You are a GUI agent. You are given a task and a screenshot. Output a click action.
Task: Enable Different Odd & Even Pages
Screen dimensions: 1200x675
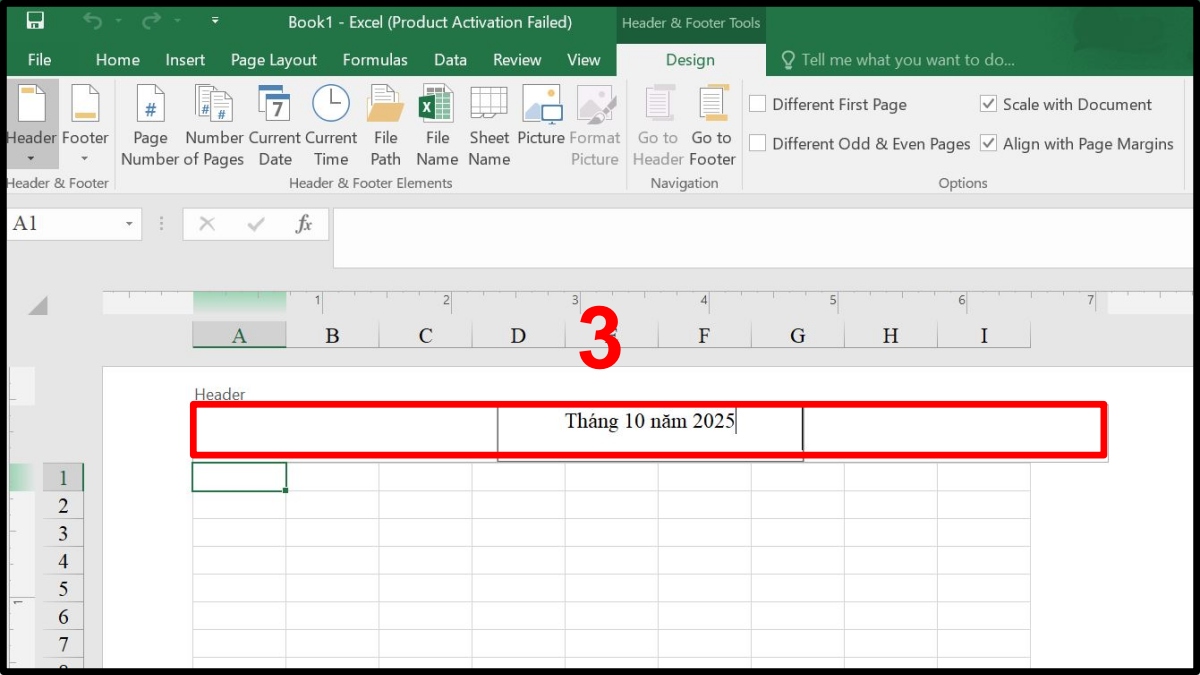pyautogui.click(x=758, y=143)
